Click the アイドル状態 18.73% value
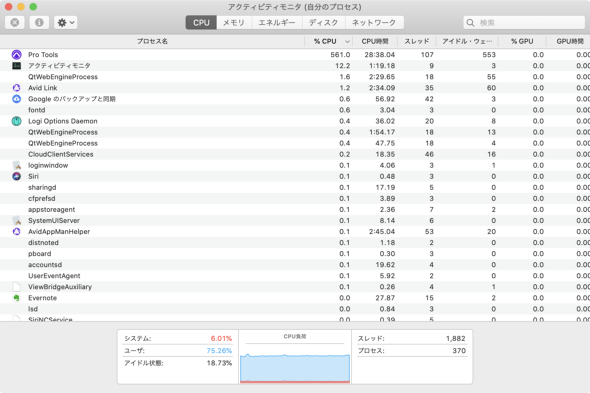590x393 pixels. pos(219,363)
